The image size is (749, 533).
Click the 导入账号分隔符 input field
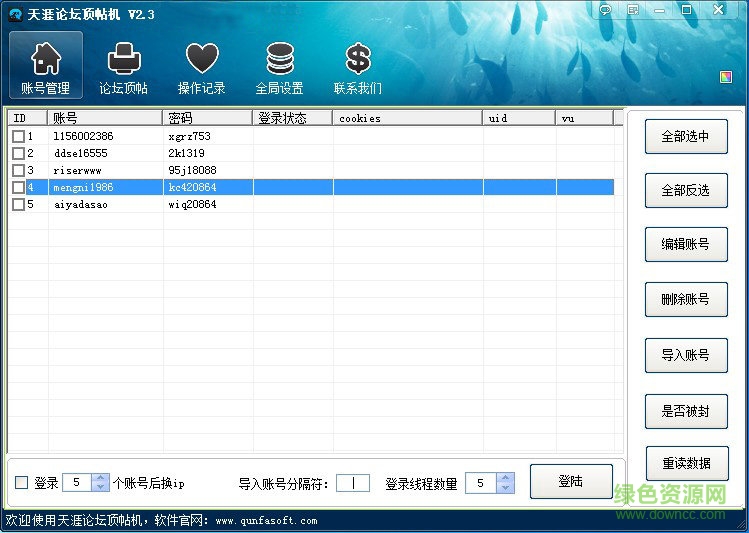coord(353,483)
